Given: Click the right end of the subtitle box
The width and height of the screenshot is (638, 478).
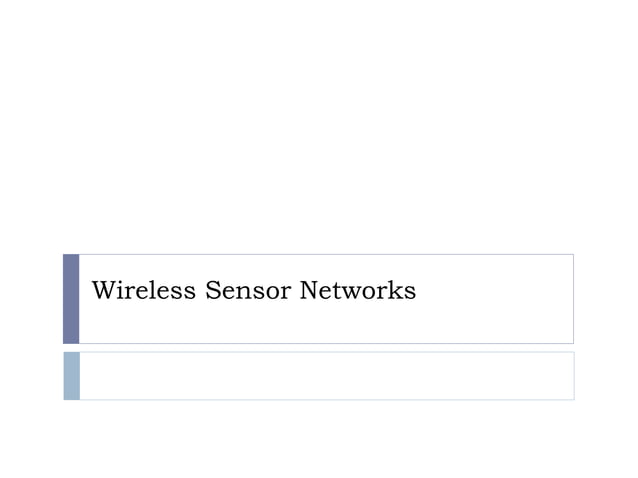Looking at the screenshot, I should point(565,375).
